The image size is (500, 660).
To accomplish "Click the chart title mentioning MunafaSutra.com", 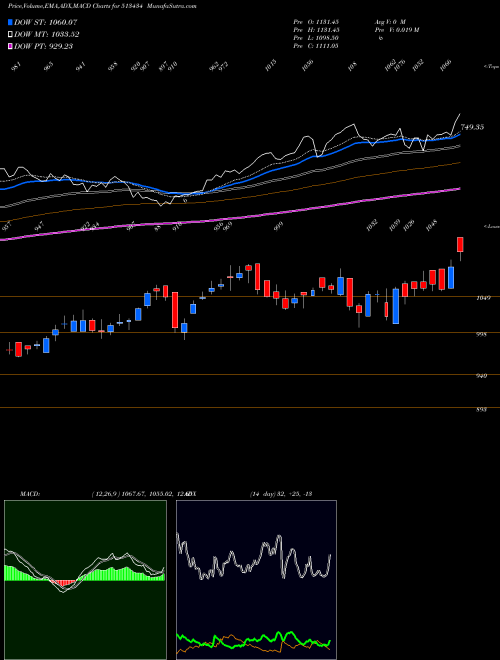I will 102,6.
